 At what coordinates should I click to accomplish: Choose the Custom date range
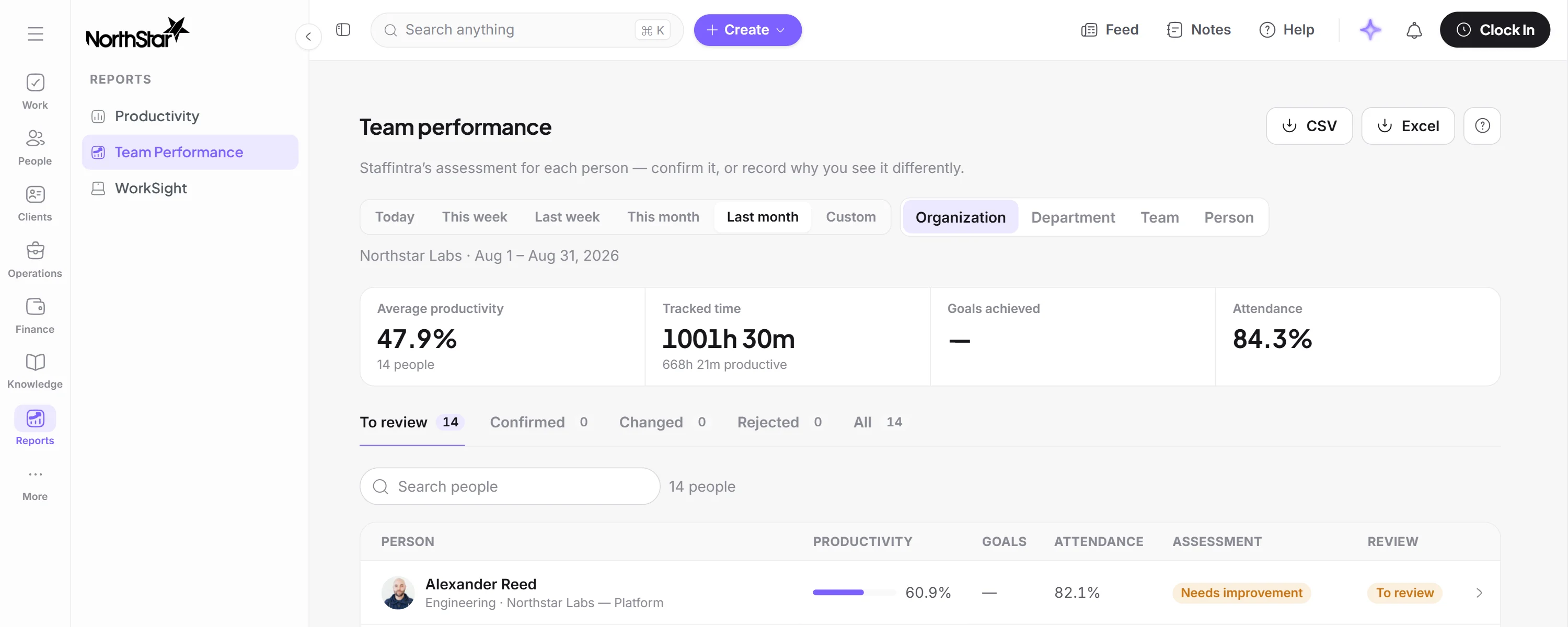click(850, 217)
